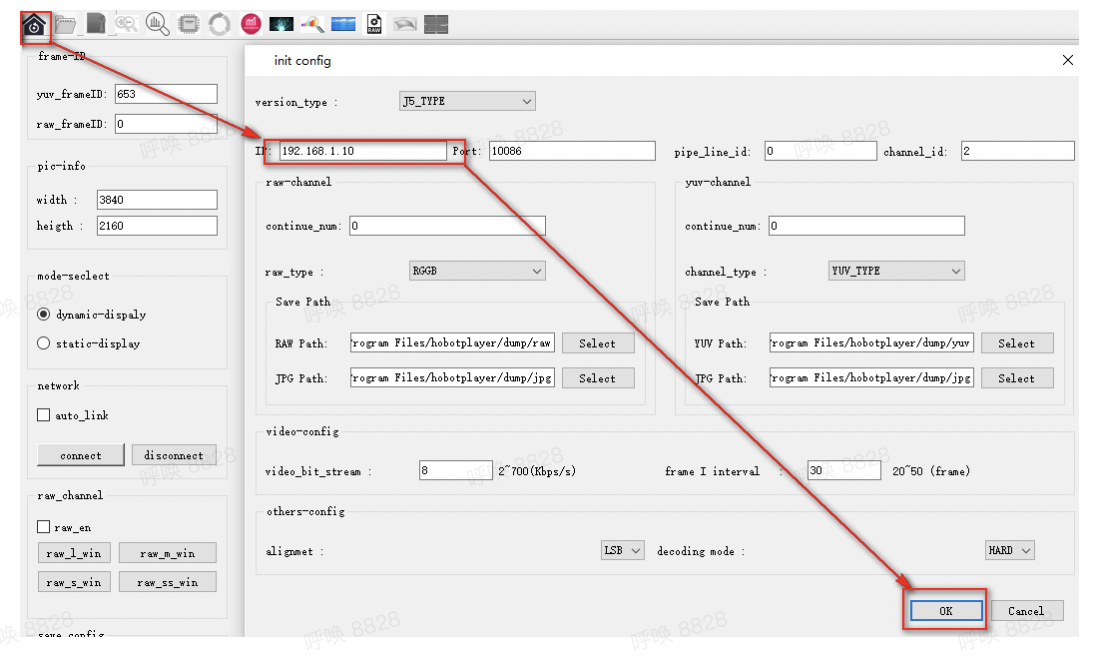Click the pink round chart icon
This screenshot has height=658, width=1112.
pos(251,25)
